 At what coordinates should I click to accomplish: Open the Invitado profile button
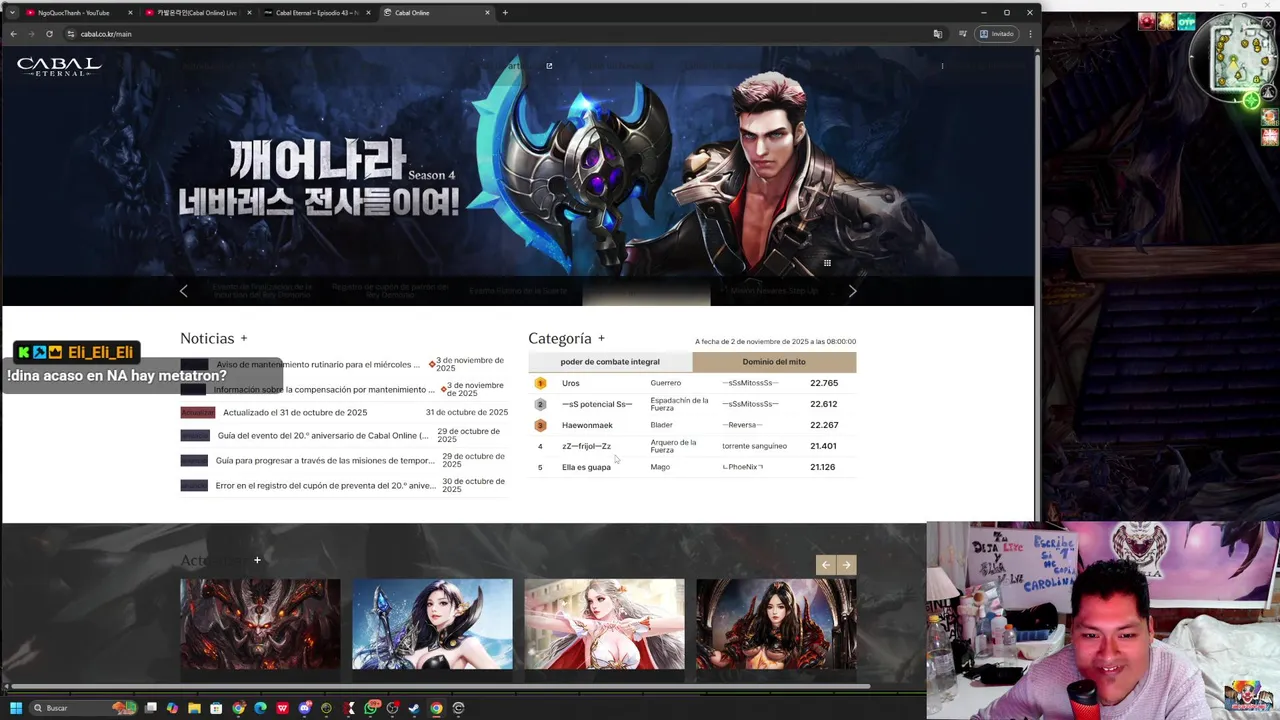pyautogui.click(x=997, y=34)
